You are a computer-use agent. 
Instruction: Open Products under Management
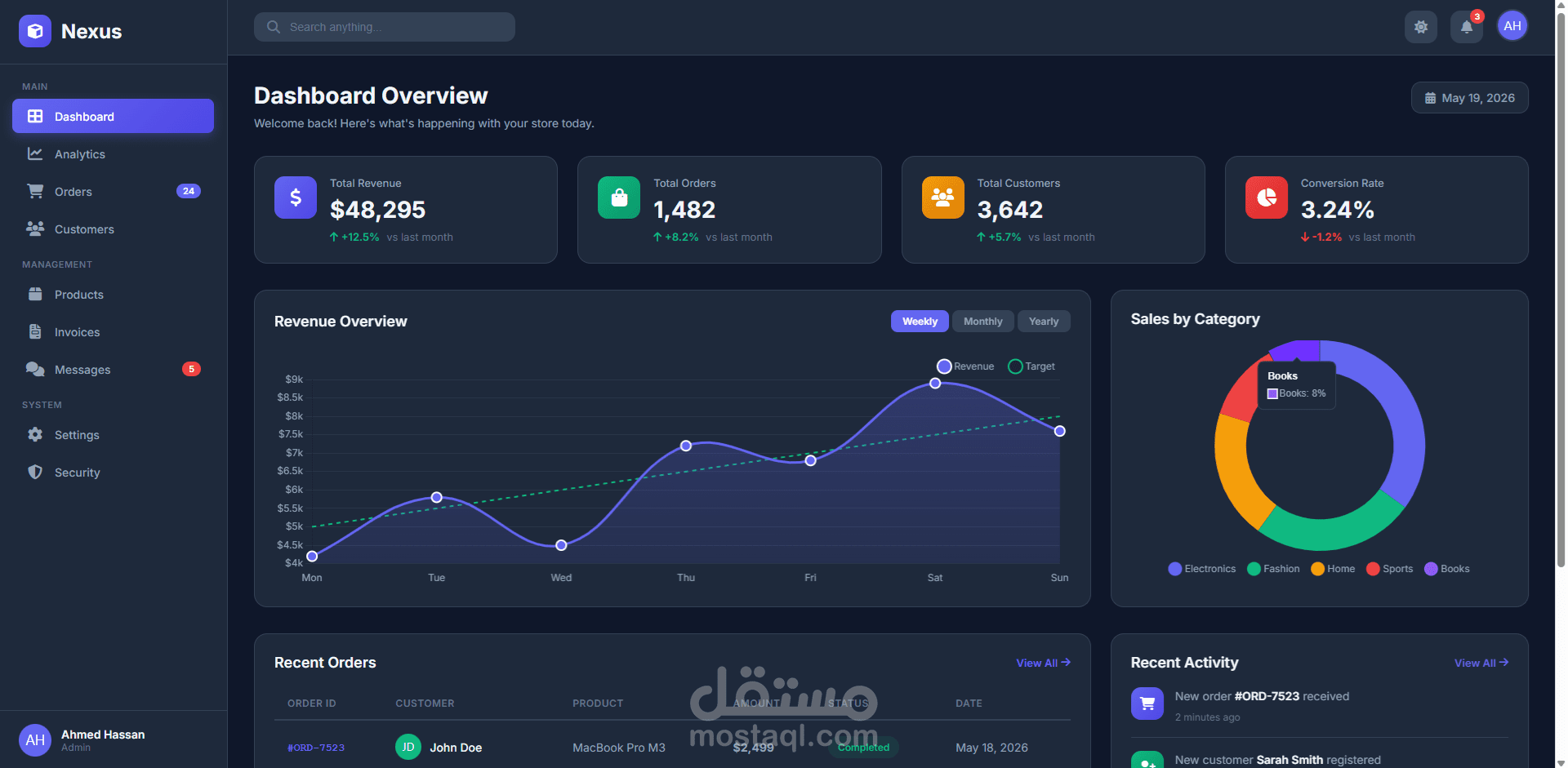point(113,294)
